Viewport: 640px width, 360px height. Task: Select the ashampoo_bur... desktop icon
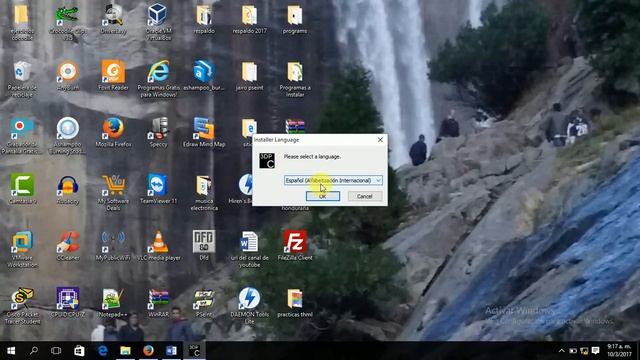coord(204,76)
